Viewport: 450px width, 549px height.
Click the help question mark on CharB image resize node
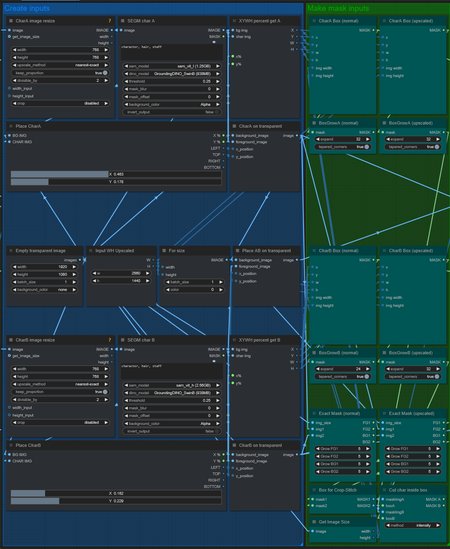click(x=110, y=340)
